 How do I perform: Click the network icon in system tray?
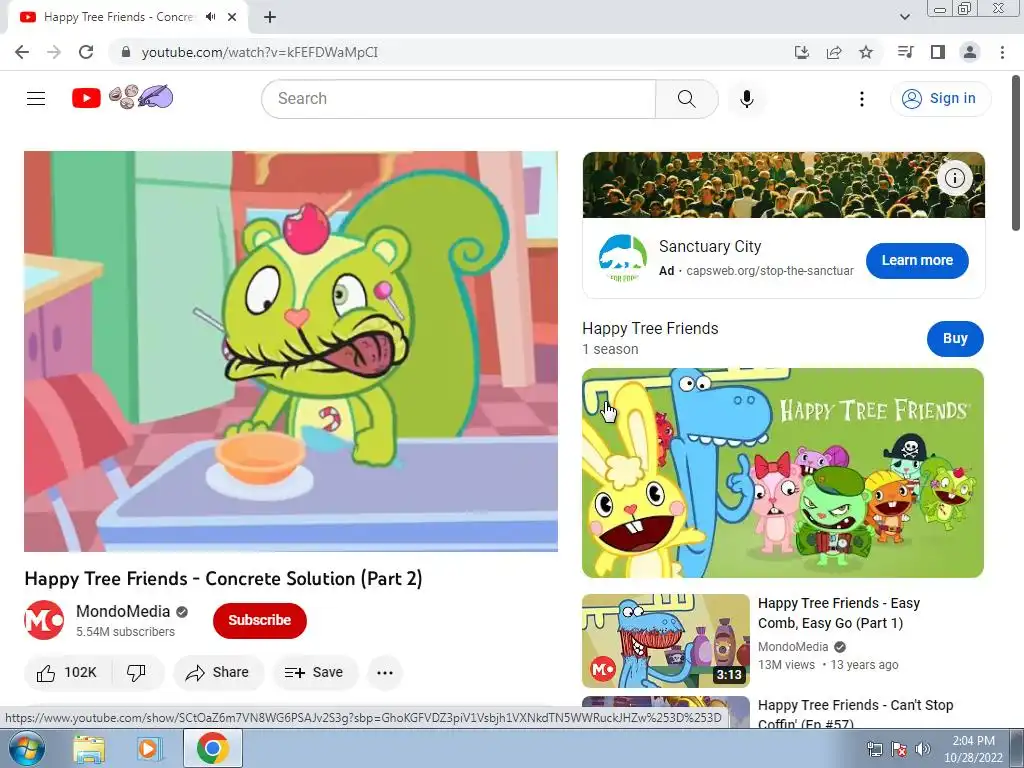tap(875, 750)
